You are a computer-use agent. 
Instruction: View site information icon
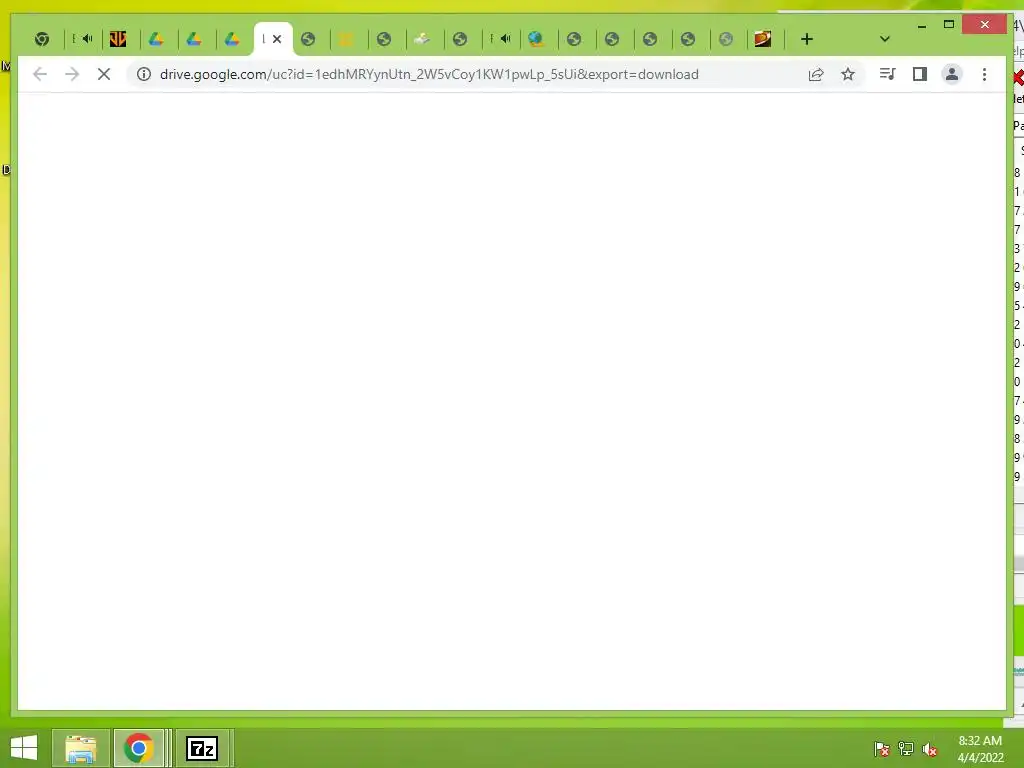coord(144,74)
